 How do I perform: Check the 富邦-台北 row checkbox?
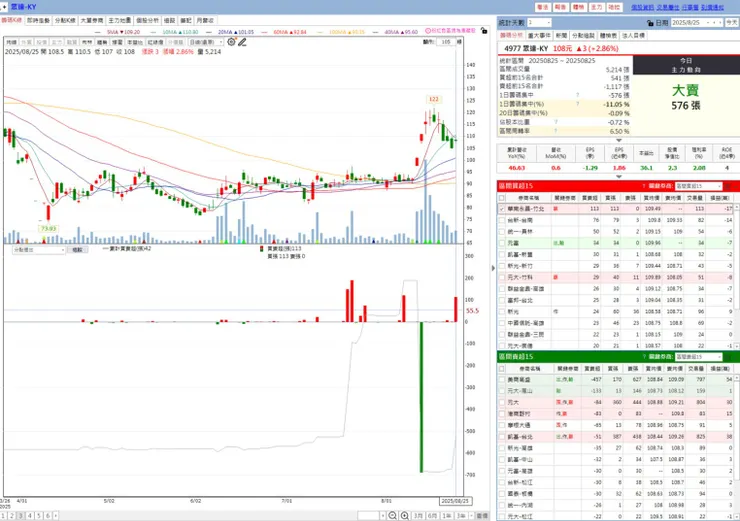coord(502,300)
